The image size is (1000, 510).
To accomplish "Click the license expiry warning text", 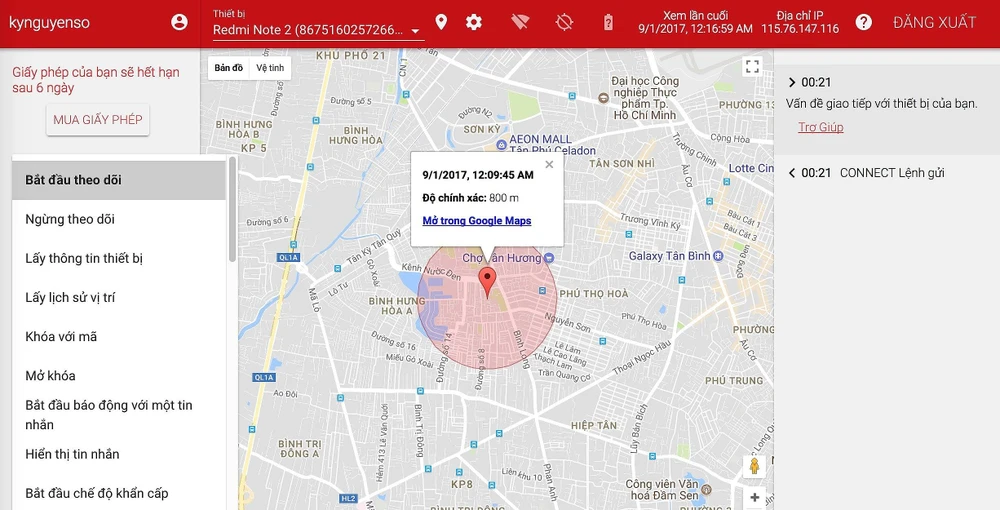I will click(96, 80).
